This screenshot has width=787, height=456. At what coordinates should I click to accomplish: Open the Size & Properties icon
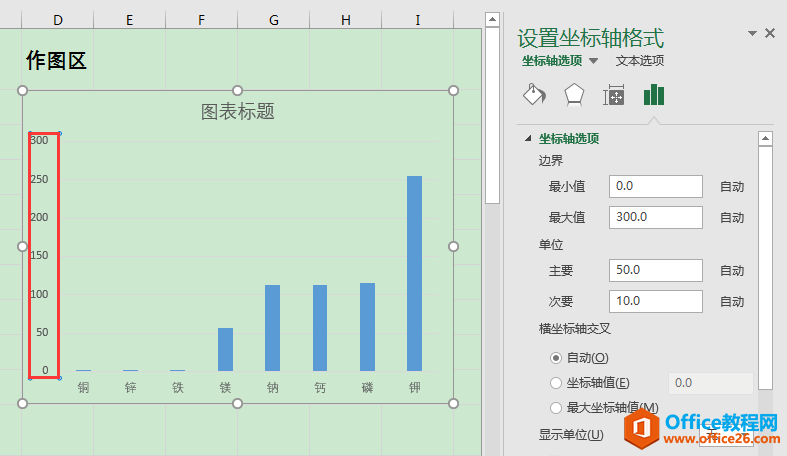pyautogui.click(x=613, y=96)
